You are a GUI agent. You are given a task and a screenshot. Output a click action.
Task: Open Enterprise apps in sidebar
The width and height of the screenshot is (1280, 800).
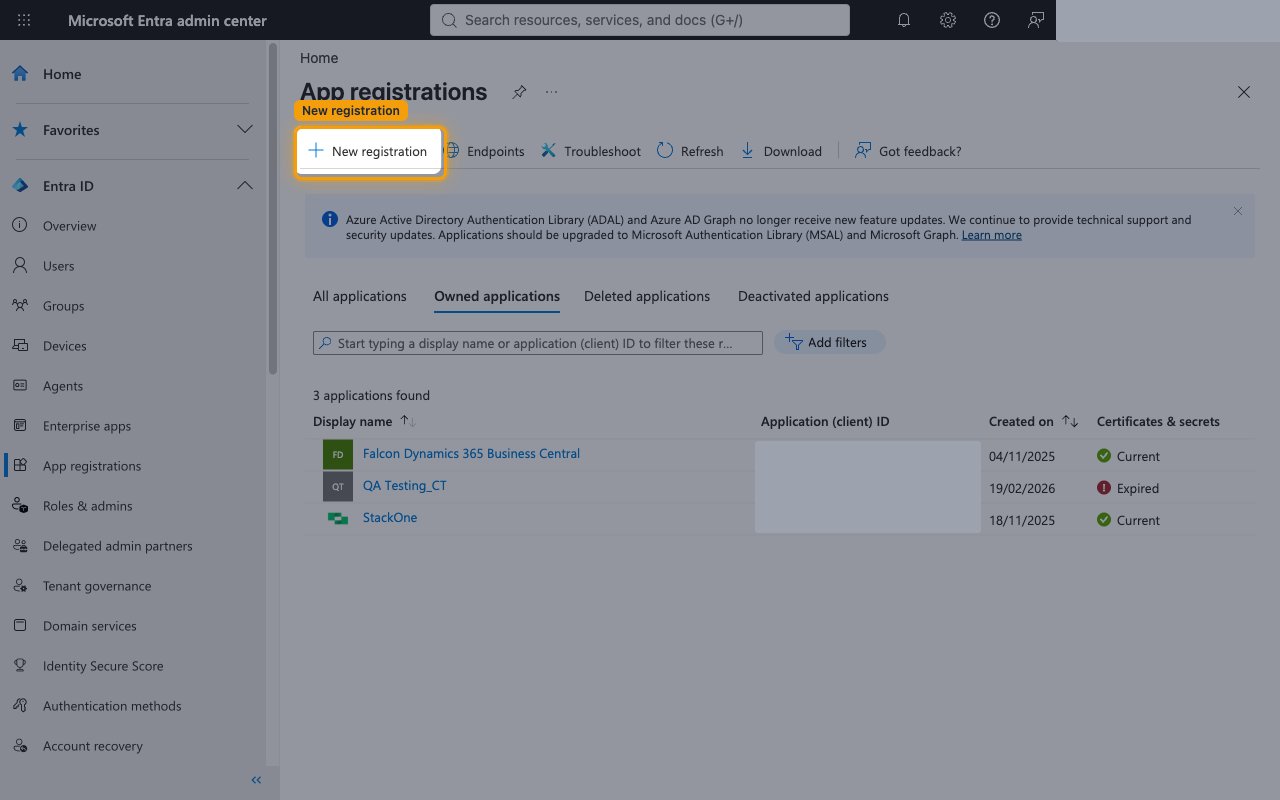click(87, 426)
